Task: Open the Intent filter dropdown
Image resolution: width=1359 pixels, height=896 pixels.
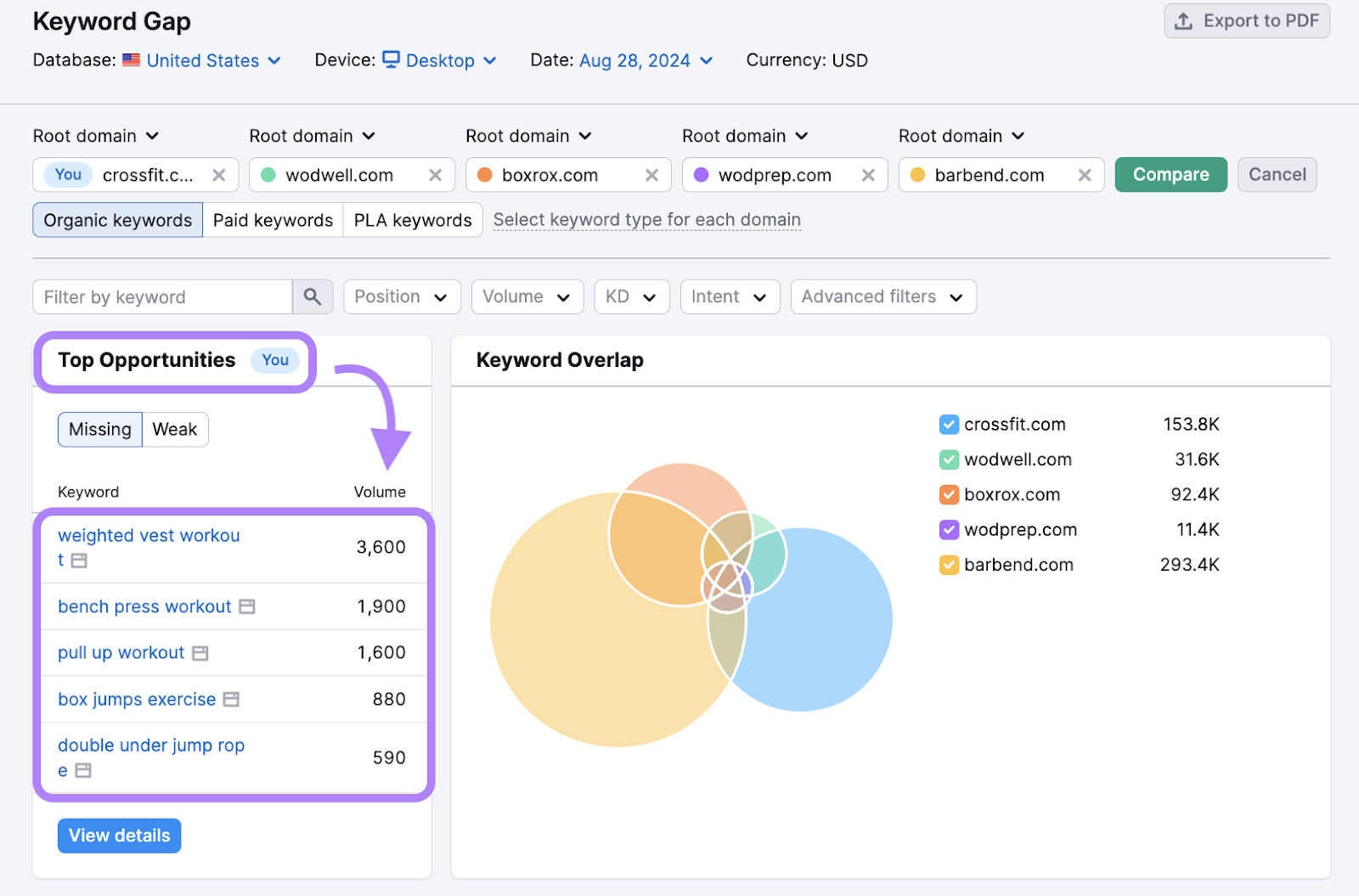Action: 730,296
